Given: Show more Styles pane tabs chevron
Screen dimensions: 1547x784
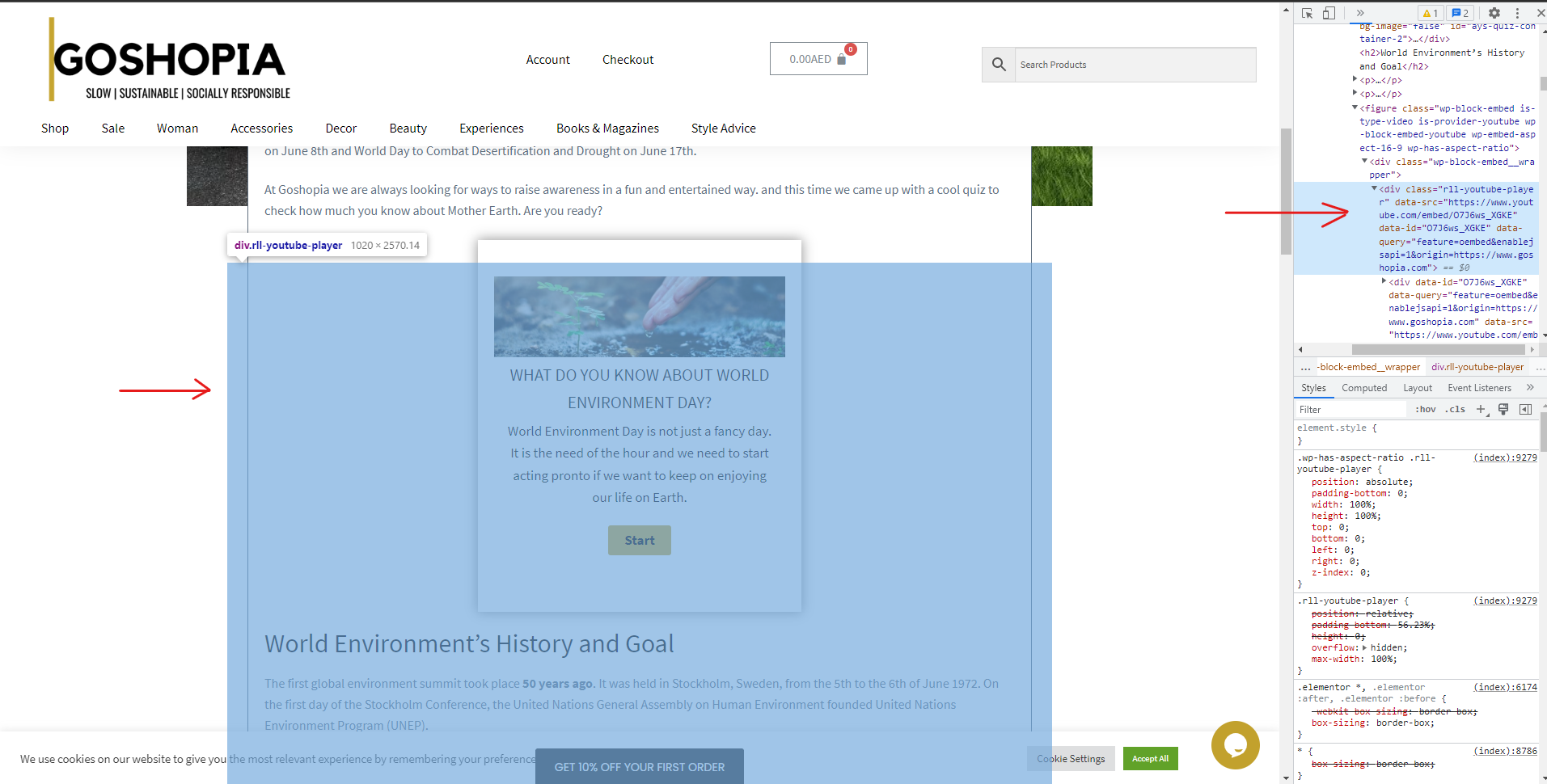Looking at the screenshot, I should (1530, 388).
